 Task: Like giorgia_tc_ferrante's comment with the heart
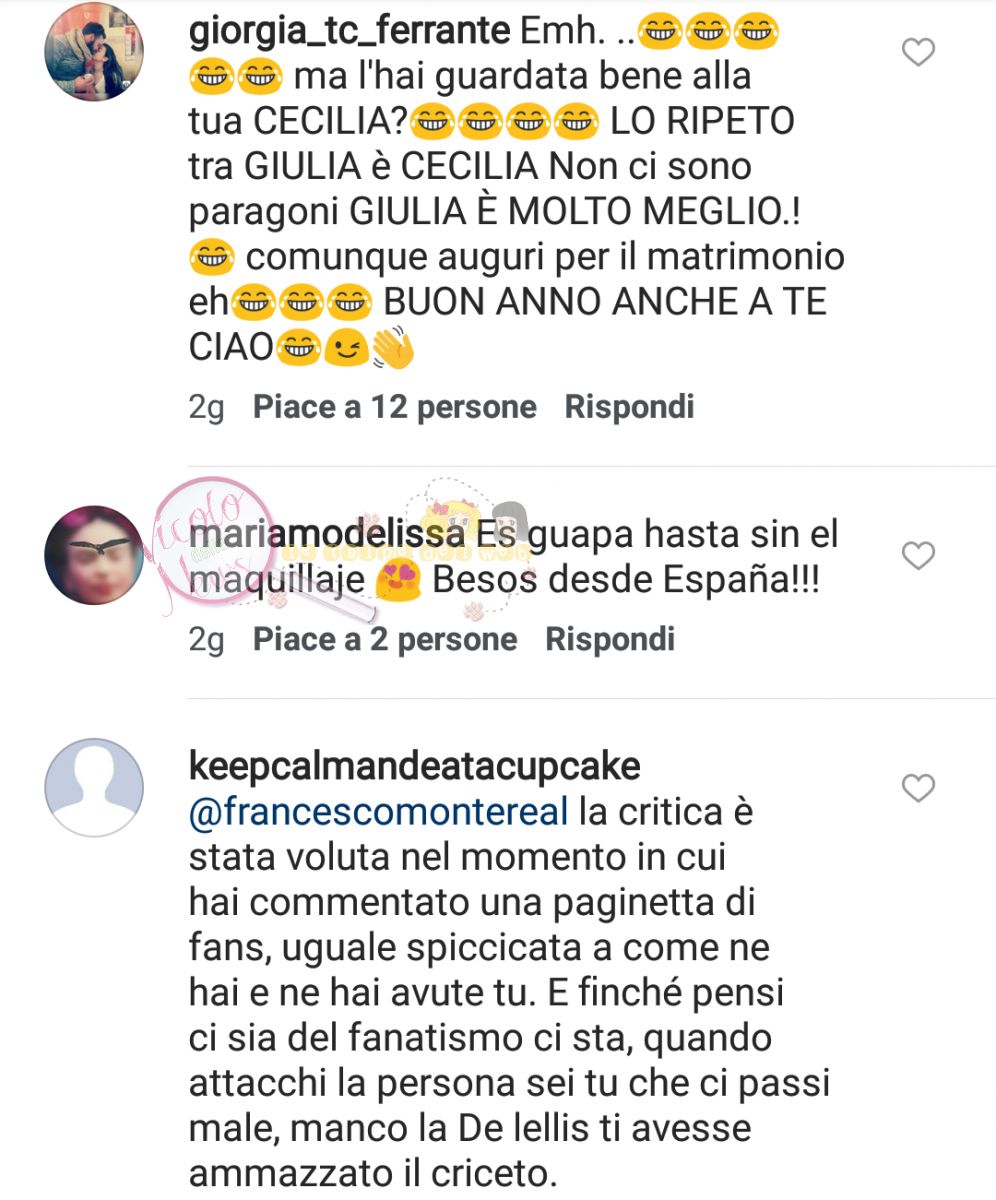coord(918,52)
